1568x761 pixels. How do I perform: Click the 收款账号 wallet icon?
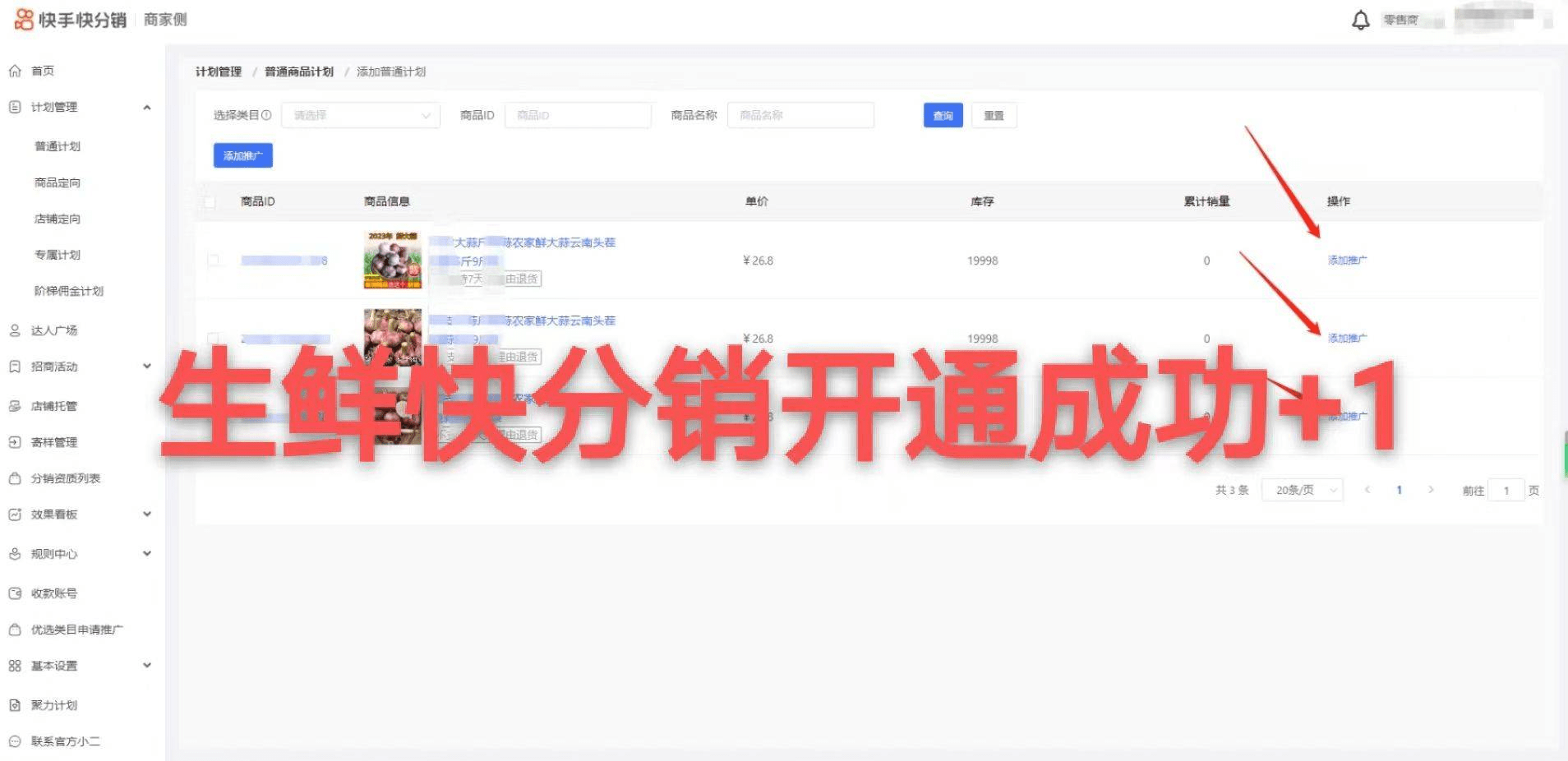15,593
